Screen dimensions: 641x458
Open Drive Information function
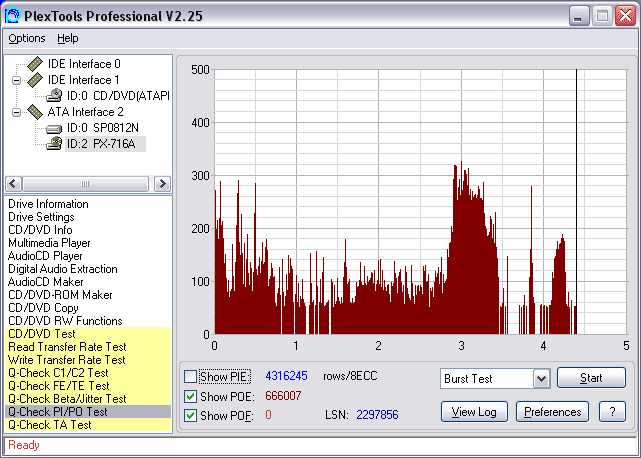48,204
